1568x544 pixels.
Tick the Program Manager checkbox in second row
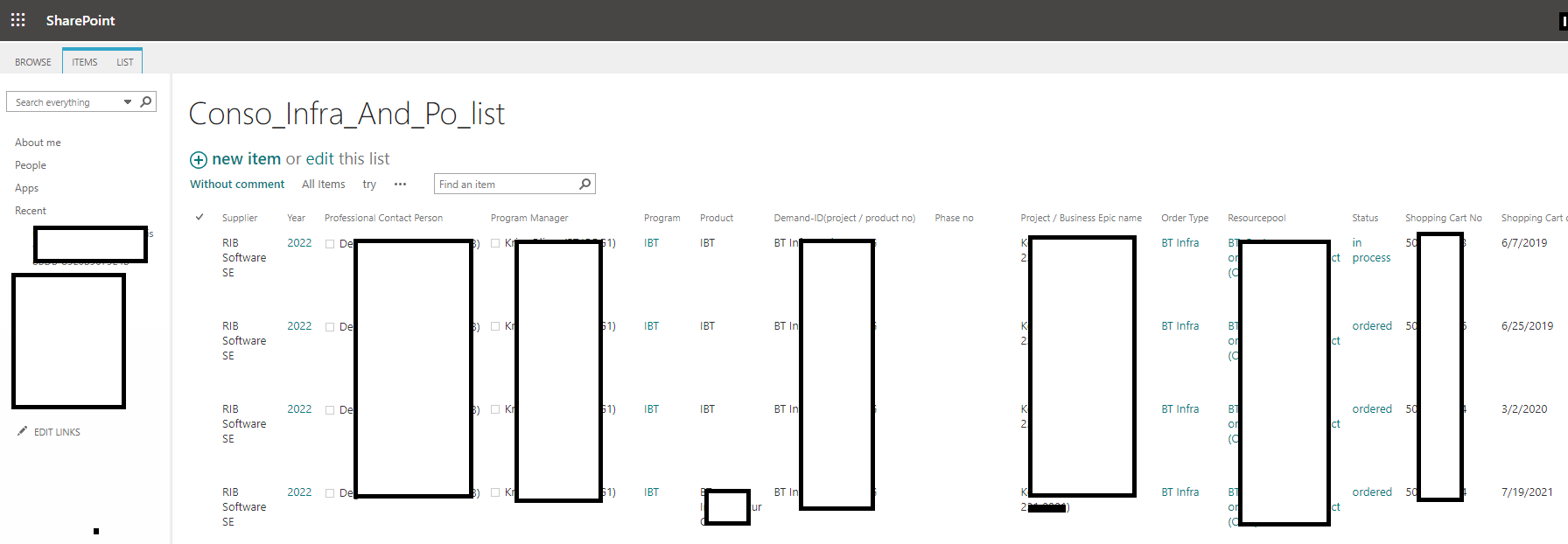pyautogui.click(x=495, y=326)
